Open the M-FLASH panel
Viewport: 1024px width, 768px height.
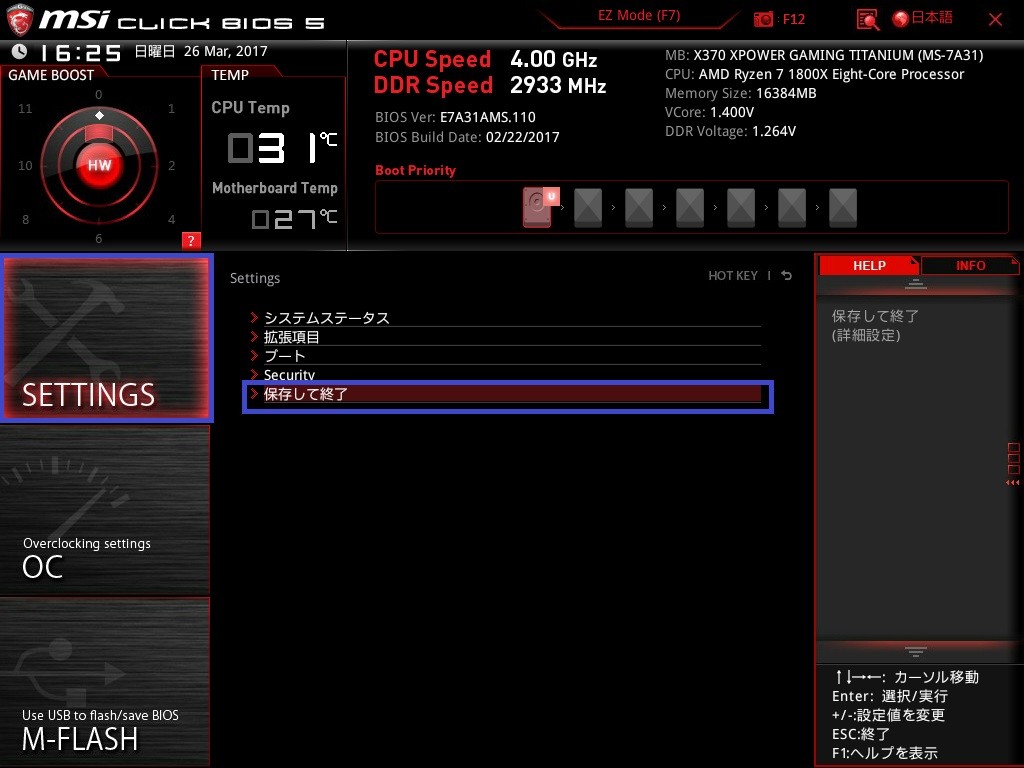coord(105,682)
